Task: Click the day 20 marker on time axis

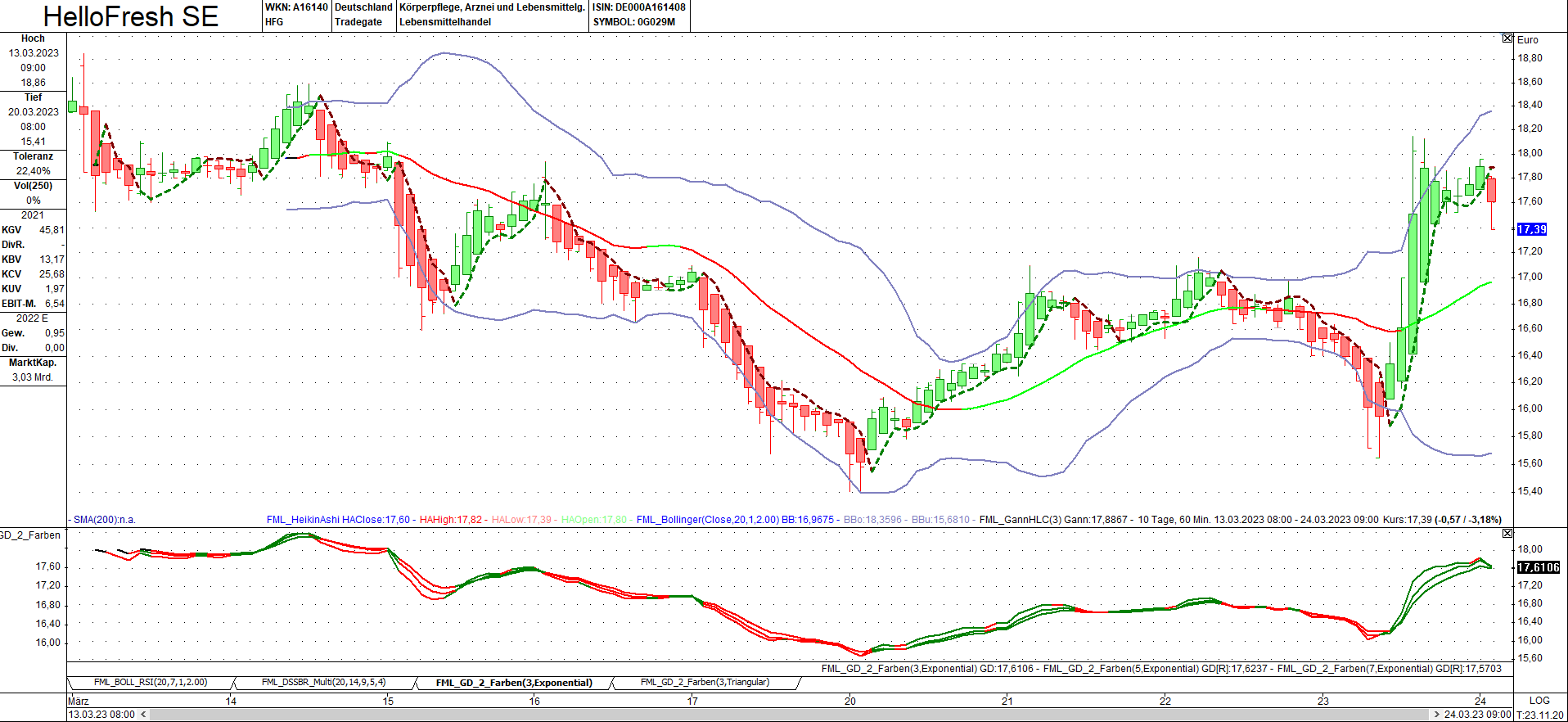Action: pos(850,701)
